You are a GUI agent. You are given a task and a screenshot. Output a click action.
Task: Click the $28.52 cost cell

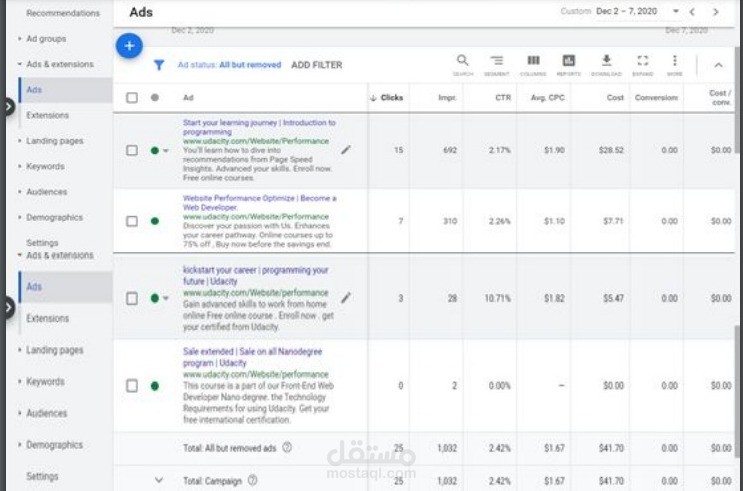point(611,150)
